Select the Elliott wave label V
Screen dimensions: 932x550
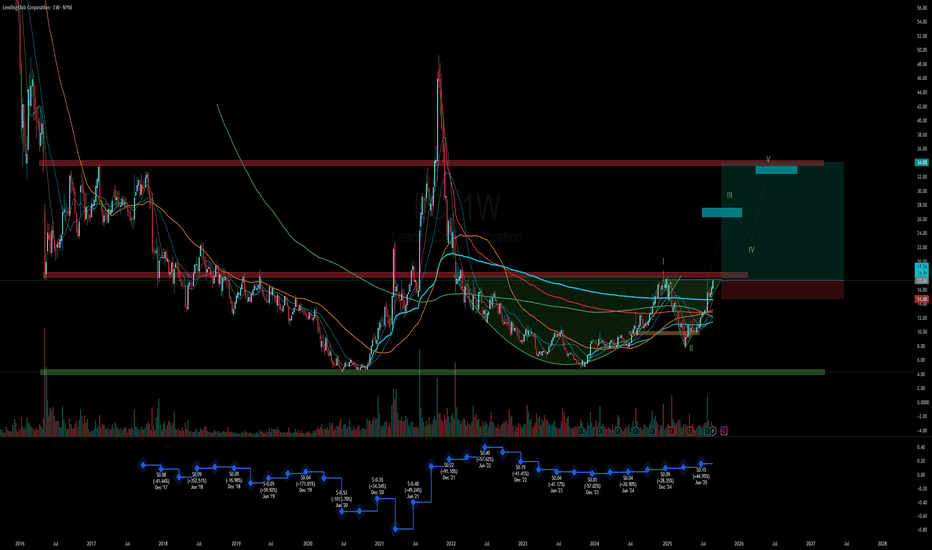point(768,159)
